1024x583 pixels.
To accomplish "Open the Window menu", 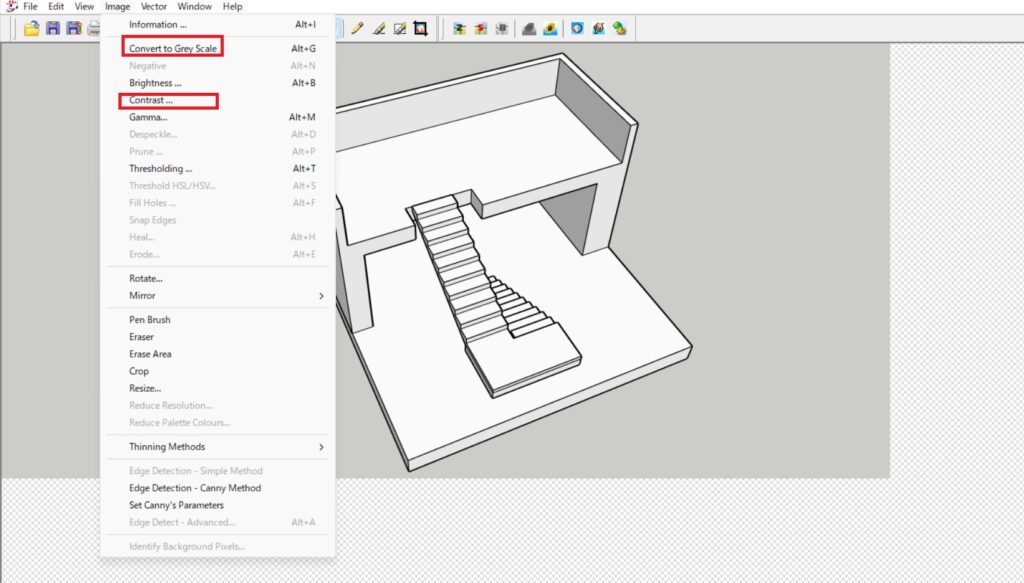I will coord(195,7).
